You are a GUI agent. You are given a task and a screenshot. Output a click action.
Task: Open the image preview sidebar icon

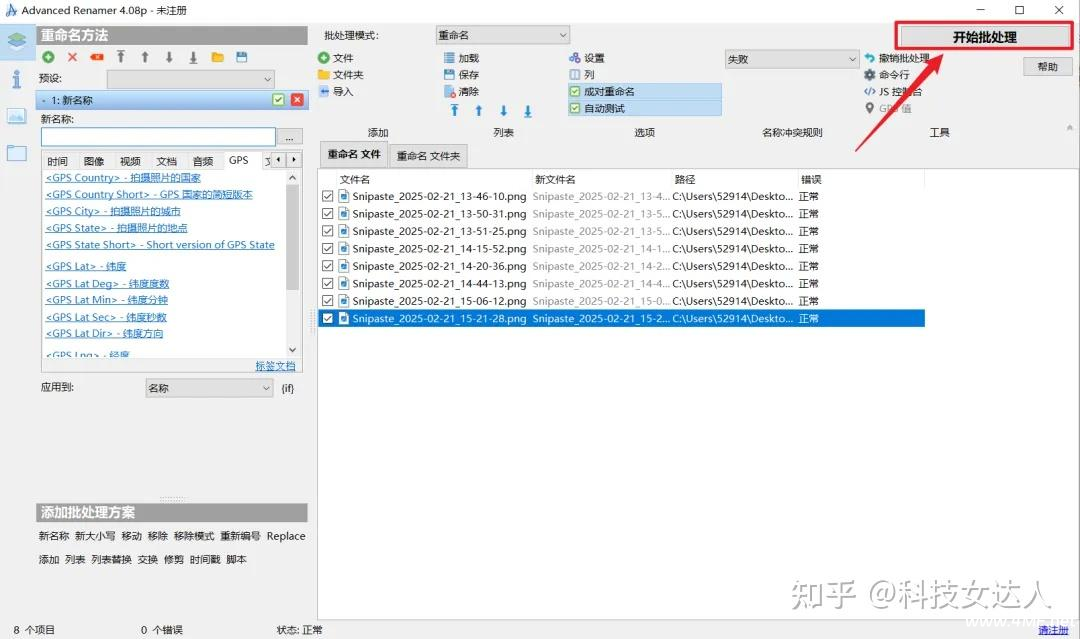click(16, 115)
